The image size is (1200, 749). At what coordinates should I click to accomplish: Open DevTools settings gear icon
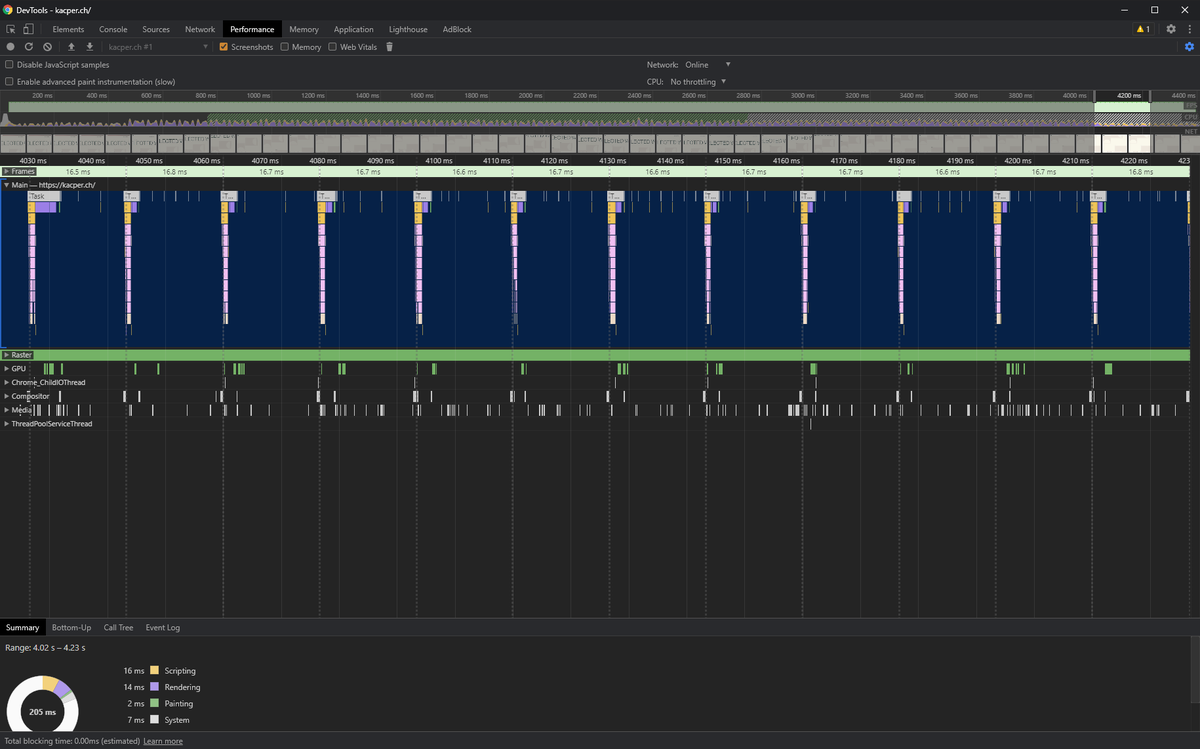(x=1171, y=29)
